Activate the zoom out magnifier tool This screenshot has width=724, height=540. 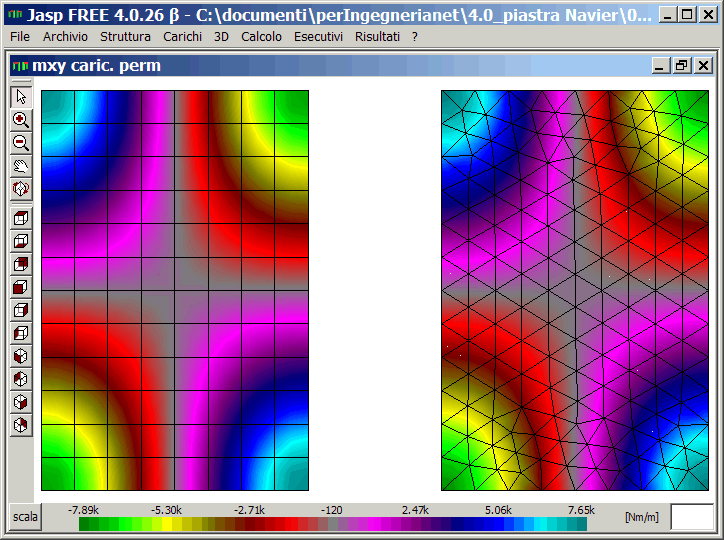(21, 143)
